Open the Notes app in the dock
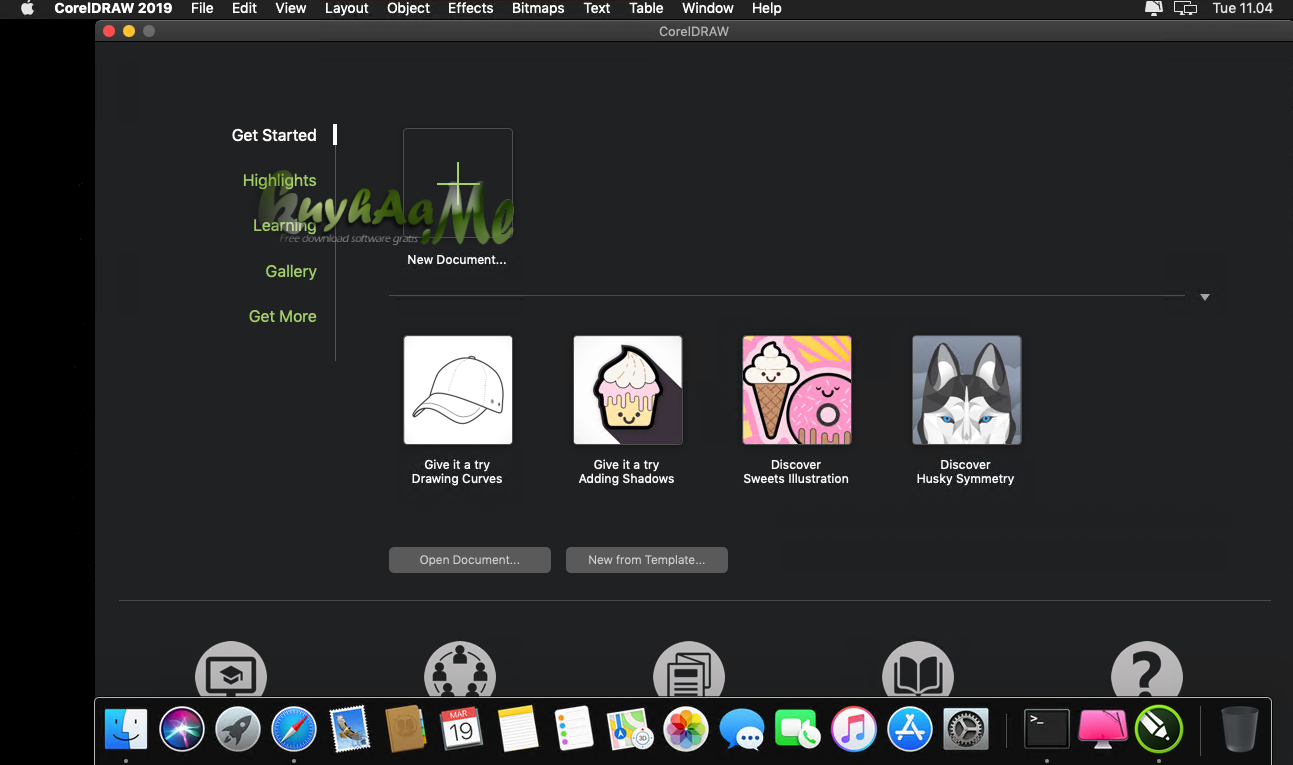This screenshot has height=765, width=1293. pyautogui.click(x=518, y=729)
